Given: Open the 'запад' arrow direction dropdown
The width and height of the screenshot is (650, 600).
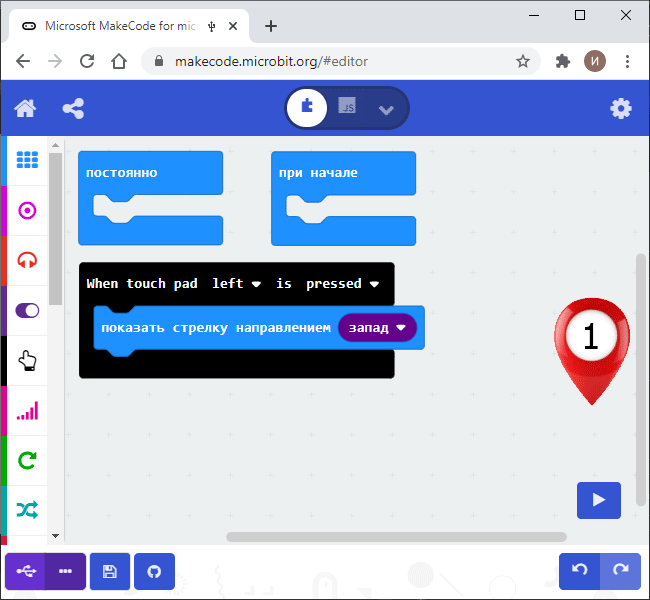Looking at the screenshot, I should [377, 328].
